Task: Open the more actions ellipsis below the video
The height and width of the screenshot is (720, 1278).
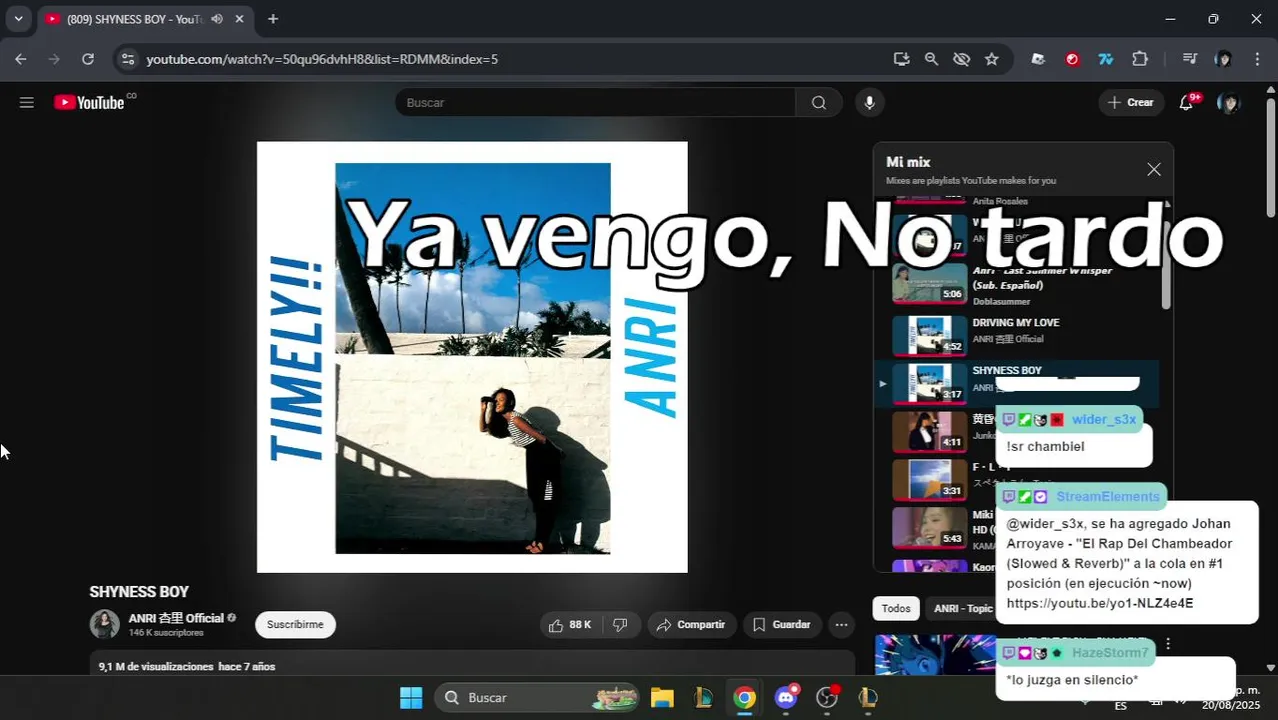Action: coord(842,625)
